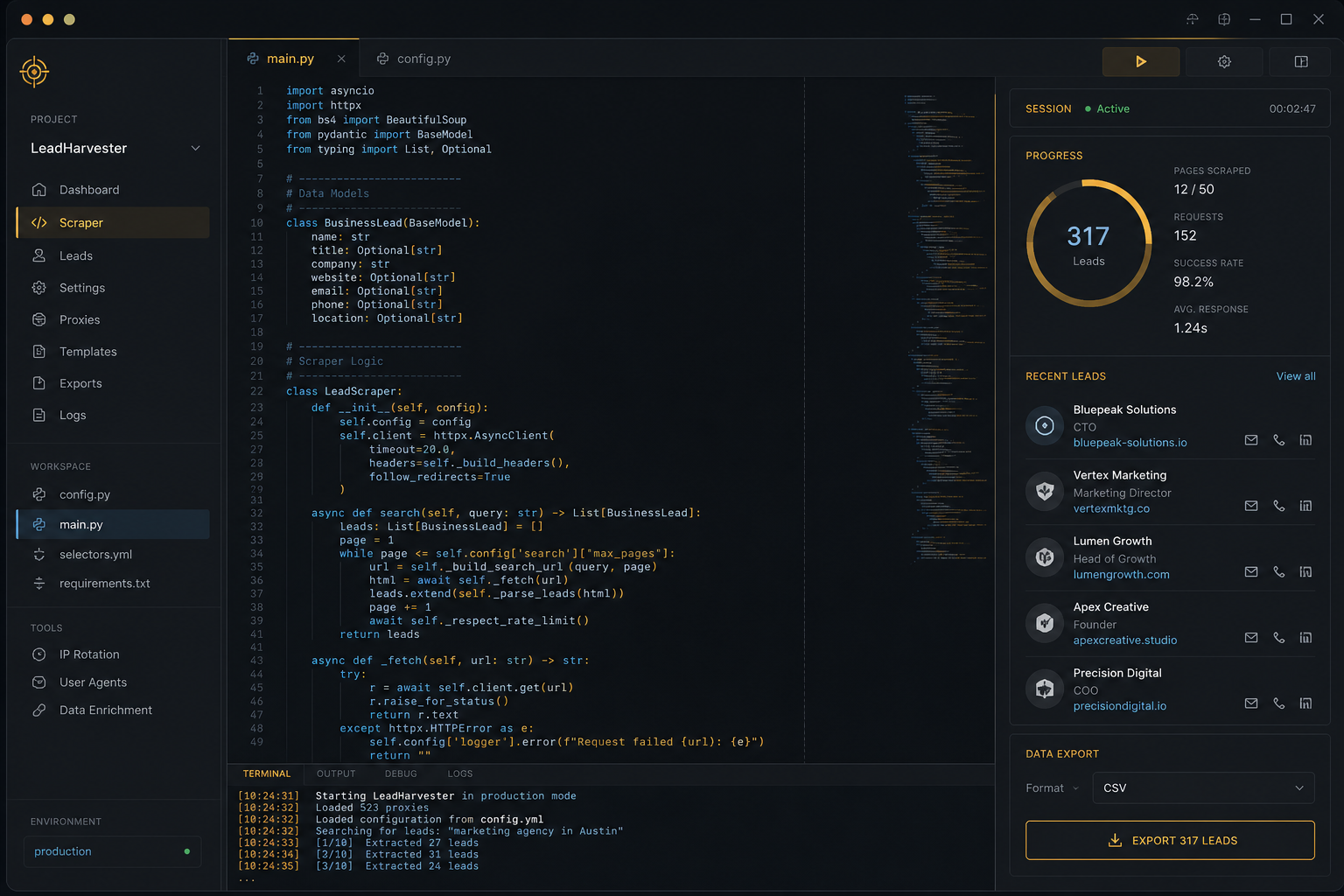
Task: Run the scraper with play button
Action: tap(1141, 61)
